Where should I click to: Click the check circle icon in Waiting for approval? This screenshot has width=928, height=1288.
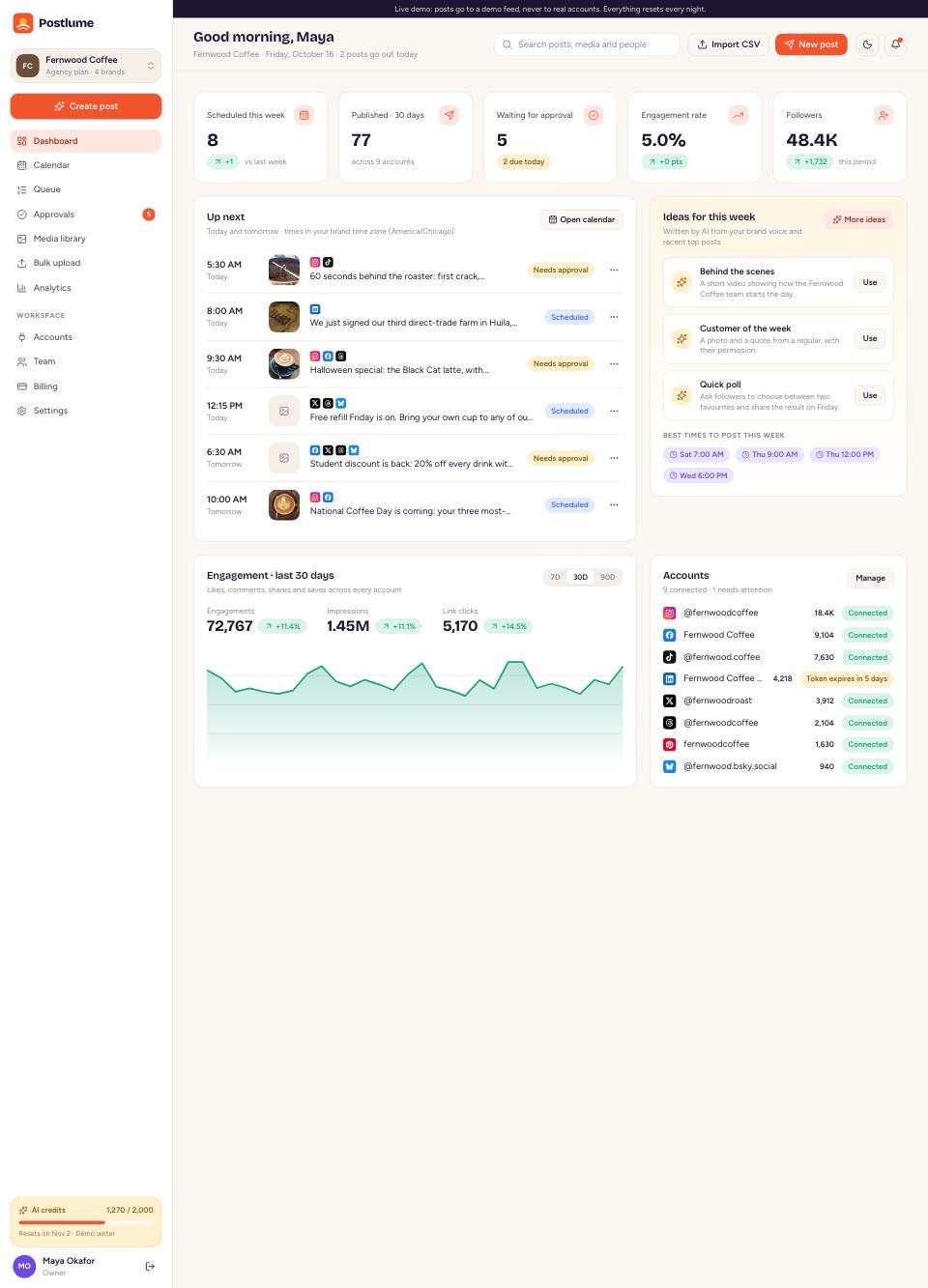tap(594, 115)
